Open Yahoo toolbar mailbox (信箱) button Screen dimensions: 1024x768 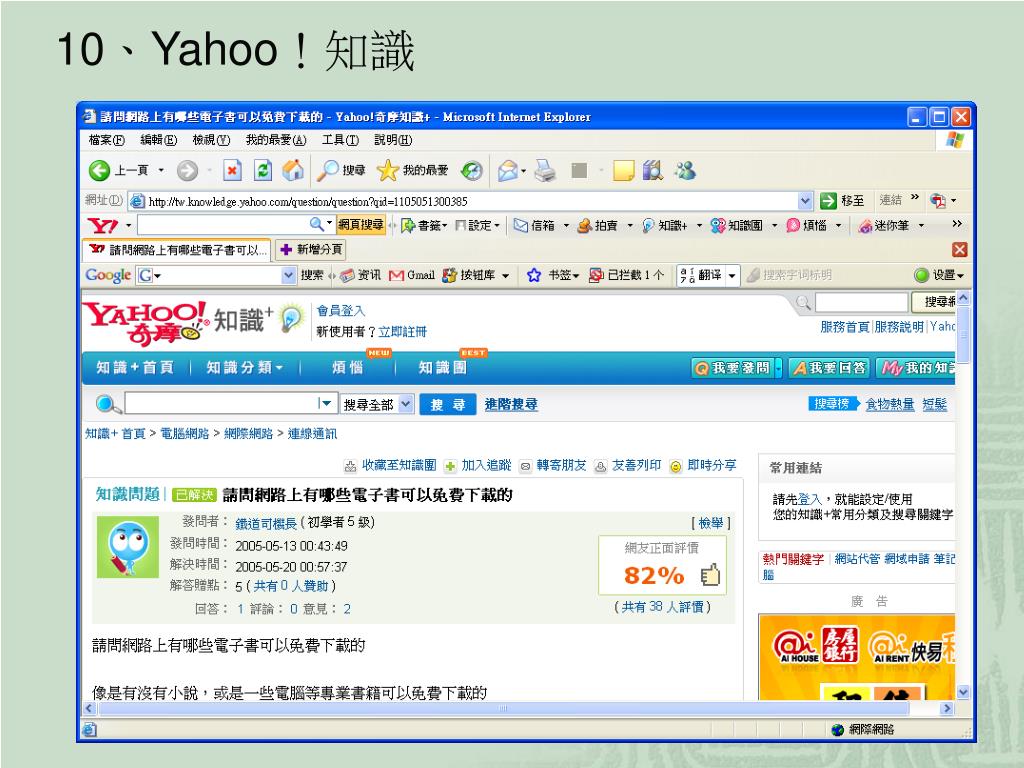click(x=535, y=225)
